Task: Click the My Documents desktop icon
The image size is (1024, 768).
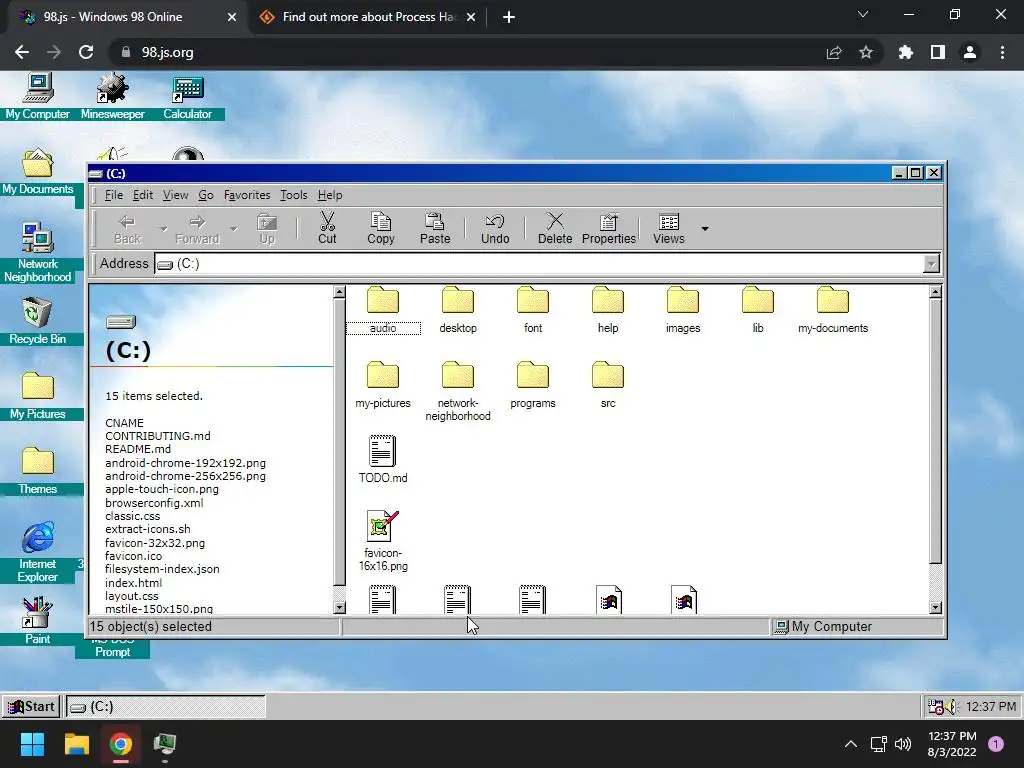Action: click(x=37, y=171)
